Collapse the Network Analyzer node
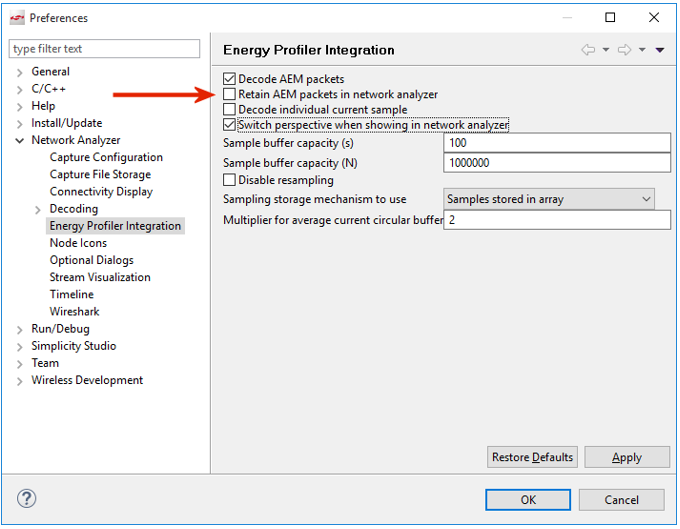Viewport: 680px width, 529px height. (x=20, y=141)
